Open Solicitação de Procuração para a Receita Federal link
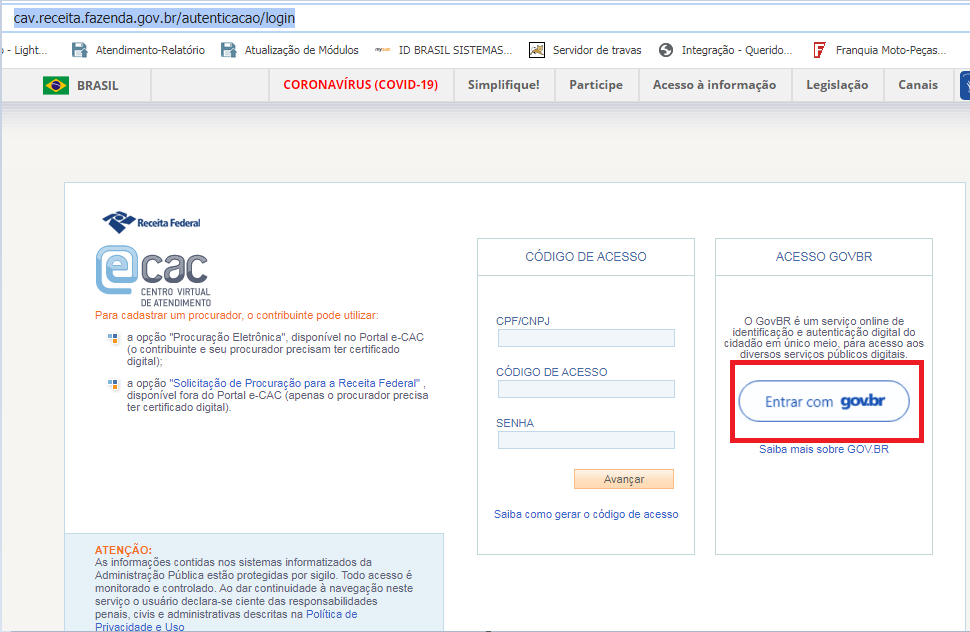970x632 pixels. tap(294, 383)
